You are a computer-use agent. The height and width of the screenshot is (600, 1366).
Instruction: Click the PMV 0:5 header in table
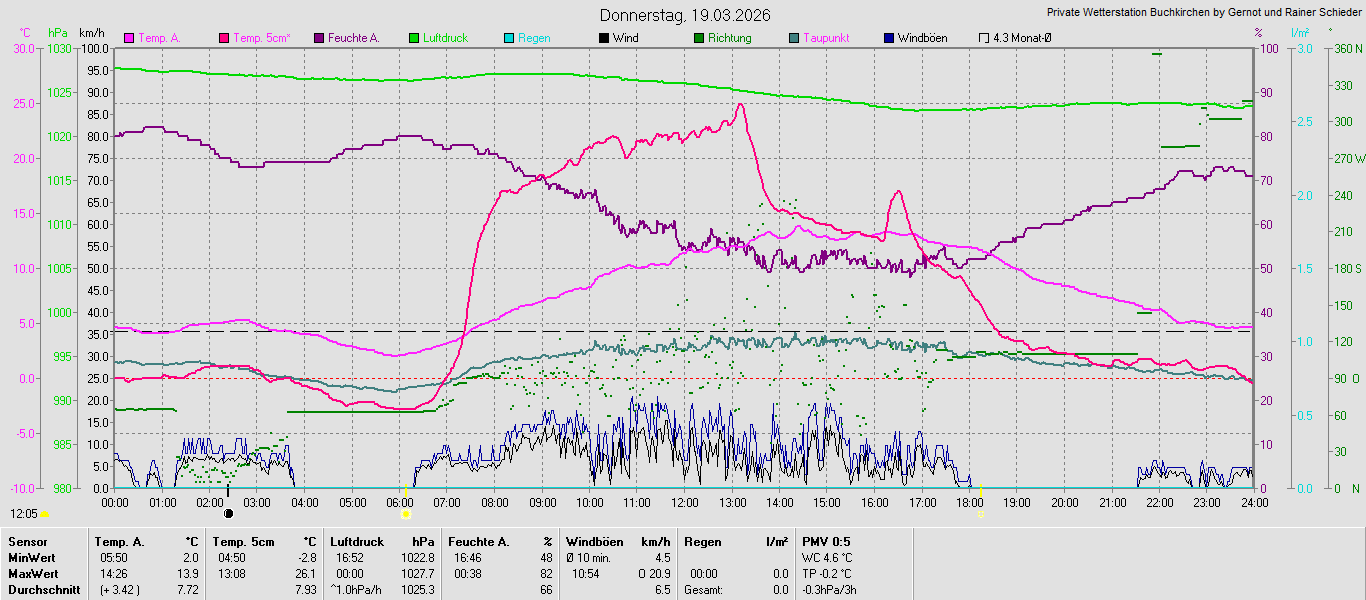[x=826, y=542]
